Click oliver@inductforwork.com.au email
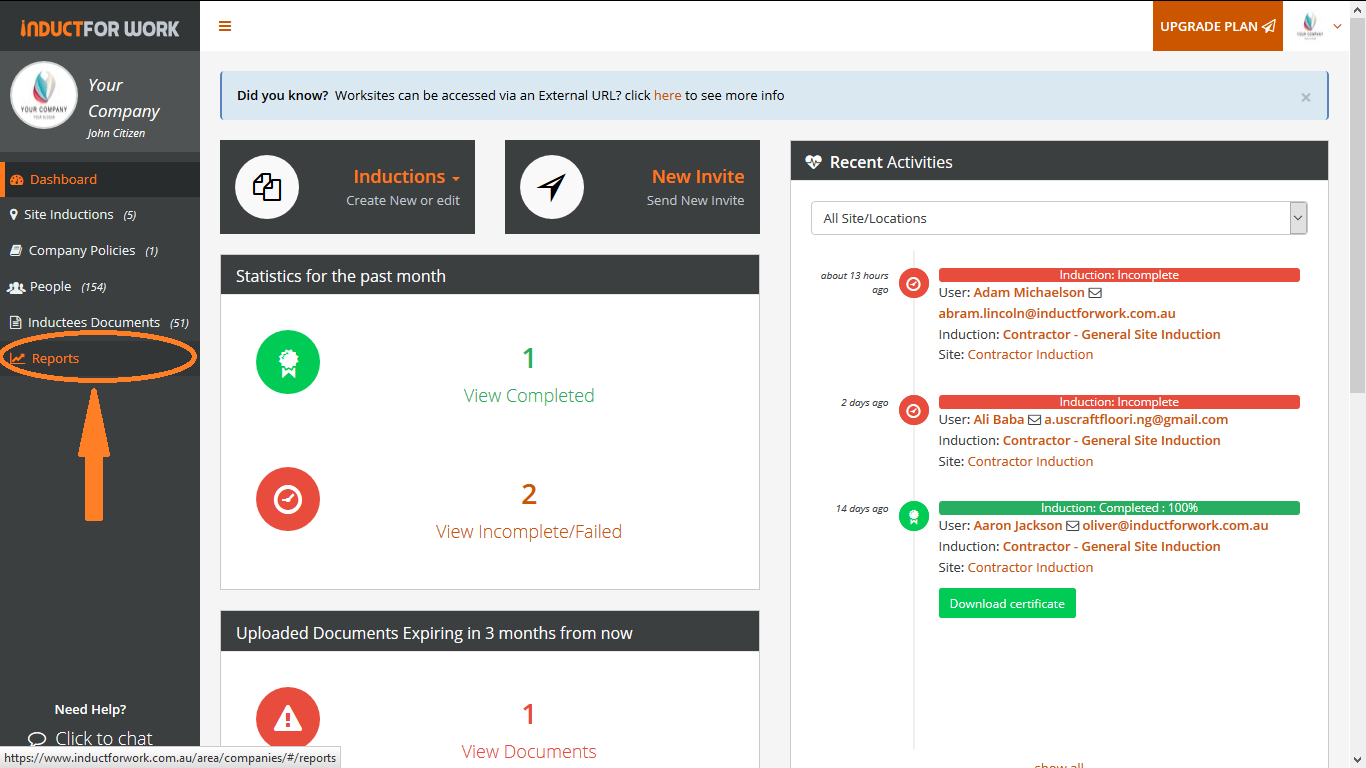1366x768 pixels. (1175, 526)
